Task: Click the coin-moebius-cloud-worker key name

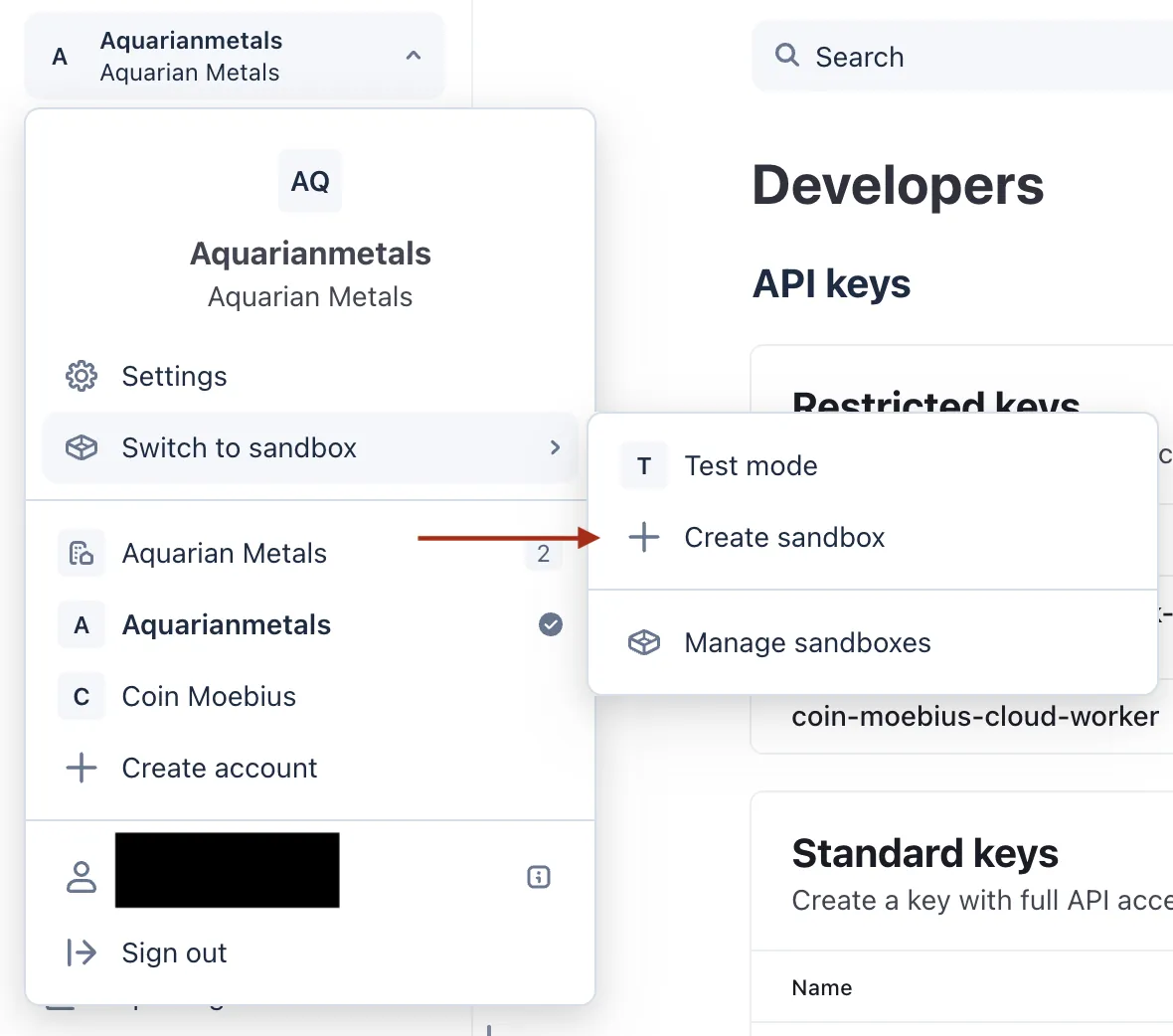Action: 975,717
